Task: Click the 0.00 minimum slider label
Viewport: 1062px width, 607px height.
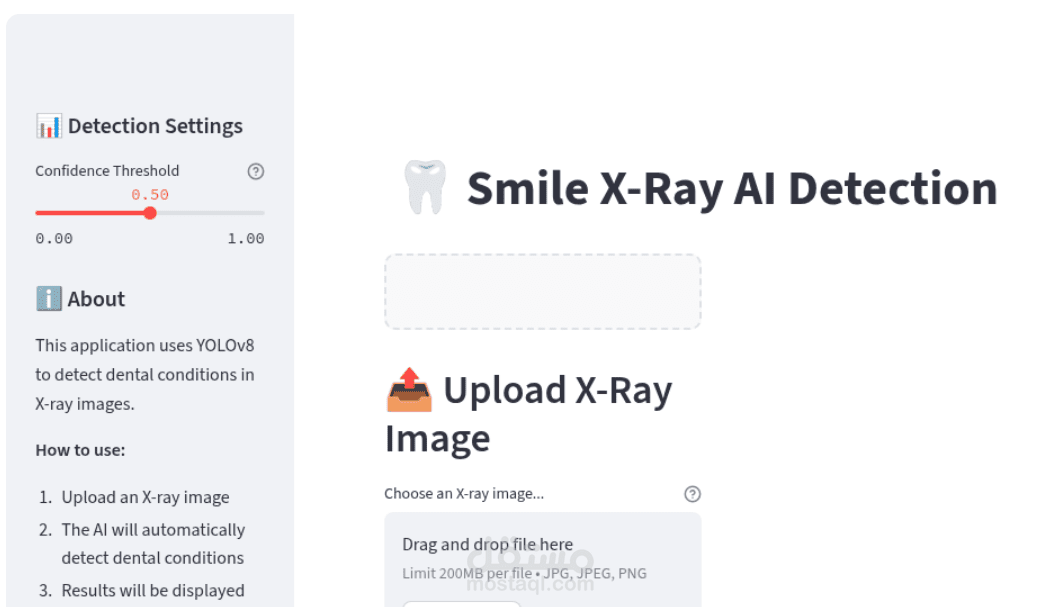Action: pyautogui.click(x=52, y=238)
